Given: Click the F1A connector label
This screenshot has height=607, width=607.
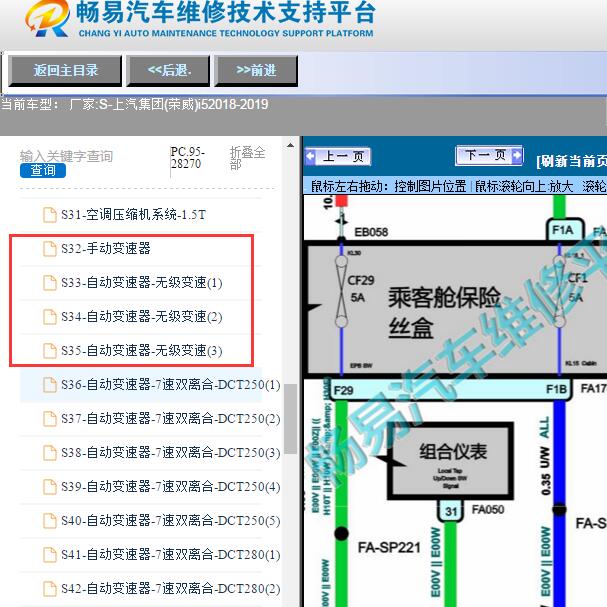Looking at the screenshot, I should click(x=562, y=230).
